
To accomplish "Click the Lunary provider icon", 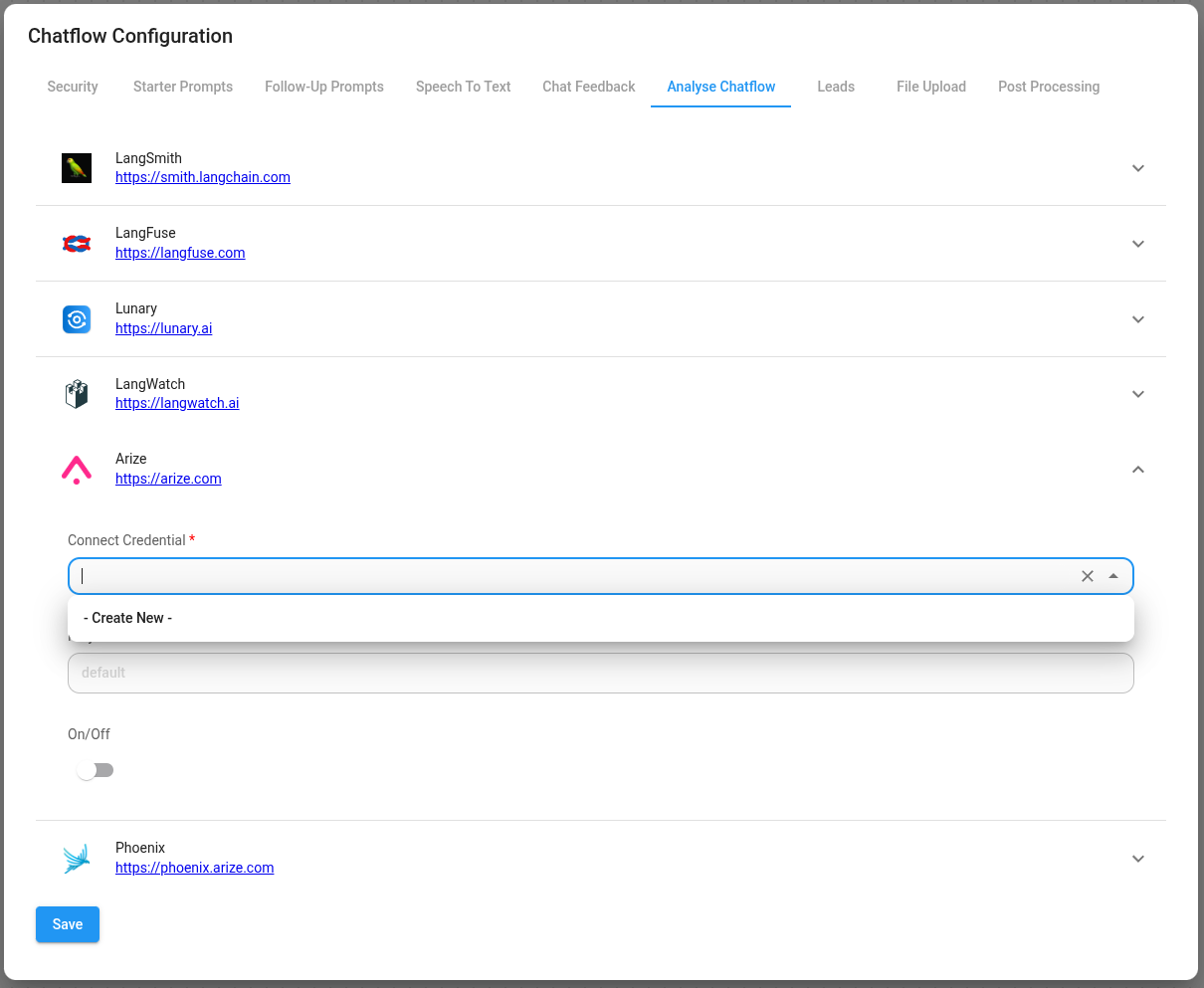I will [77, 319].
